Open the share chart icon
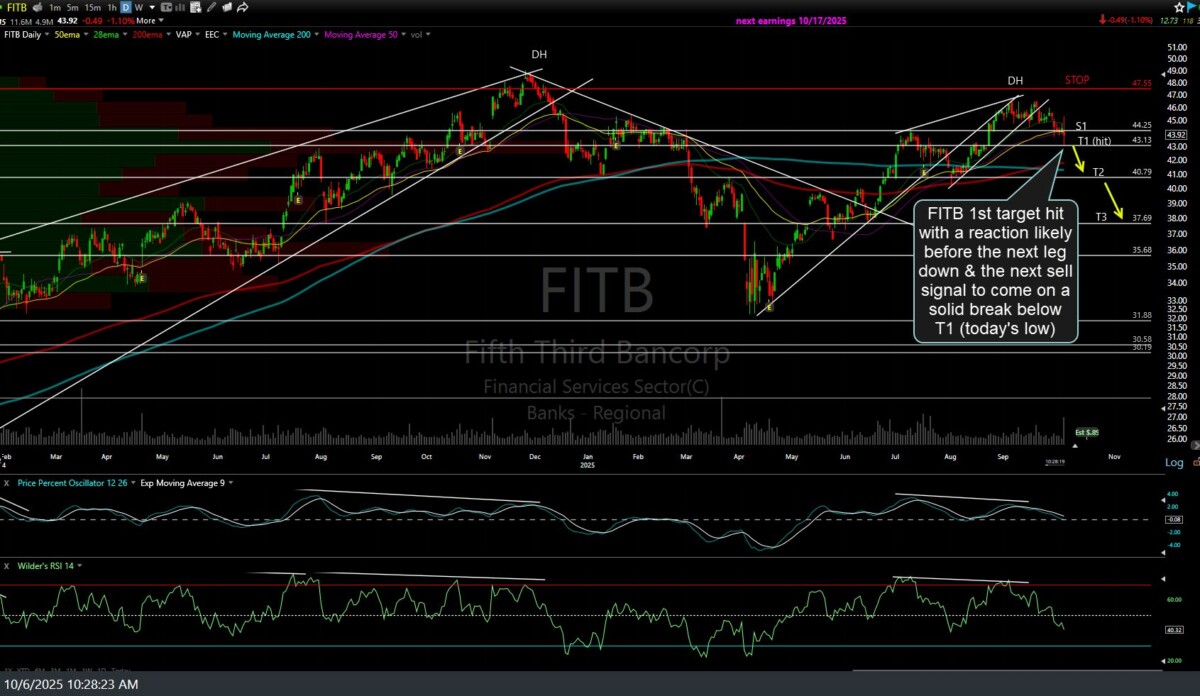The image size is (1200, 696). tap(241, 8)
